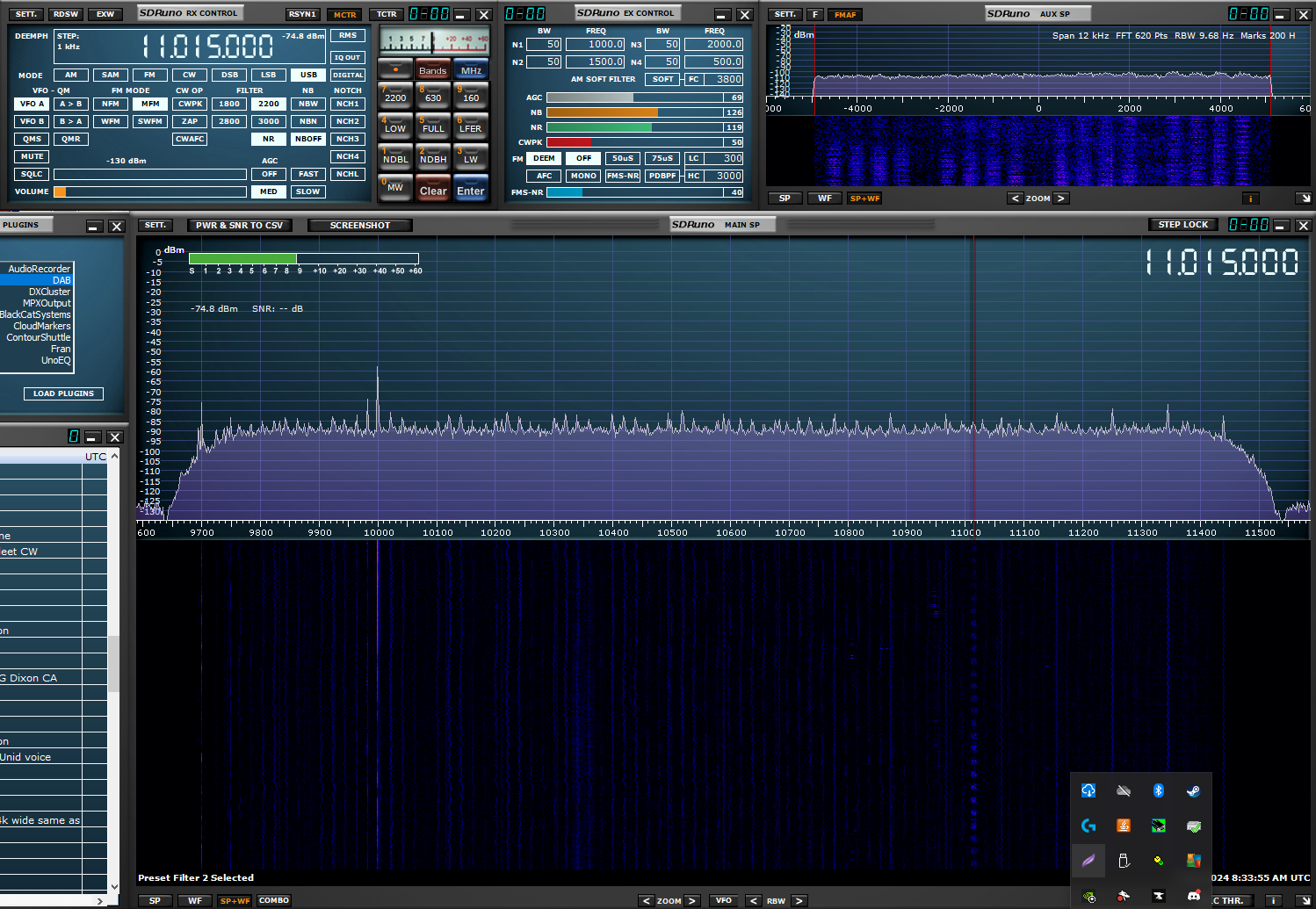Screen dimensions: 1316x909
Task: Switch Main SP to SP view
Action: (155, 901)
